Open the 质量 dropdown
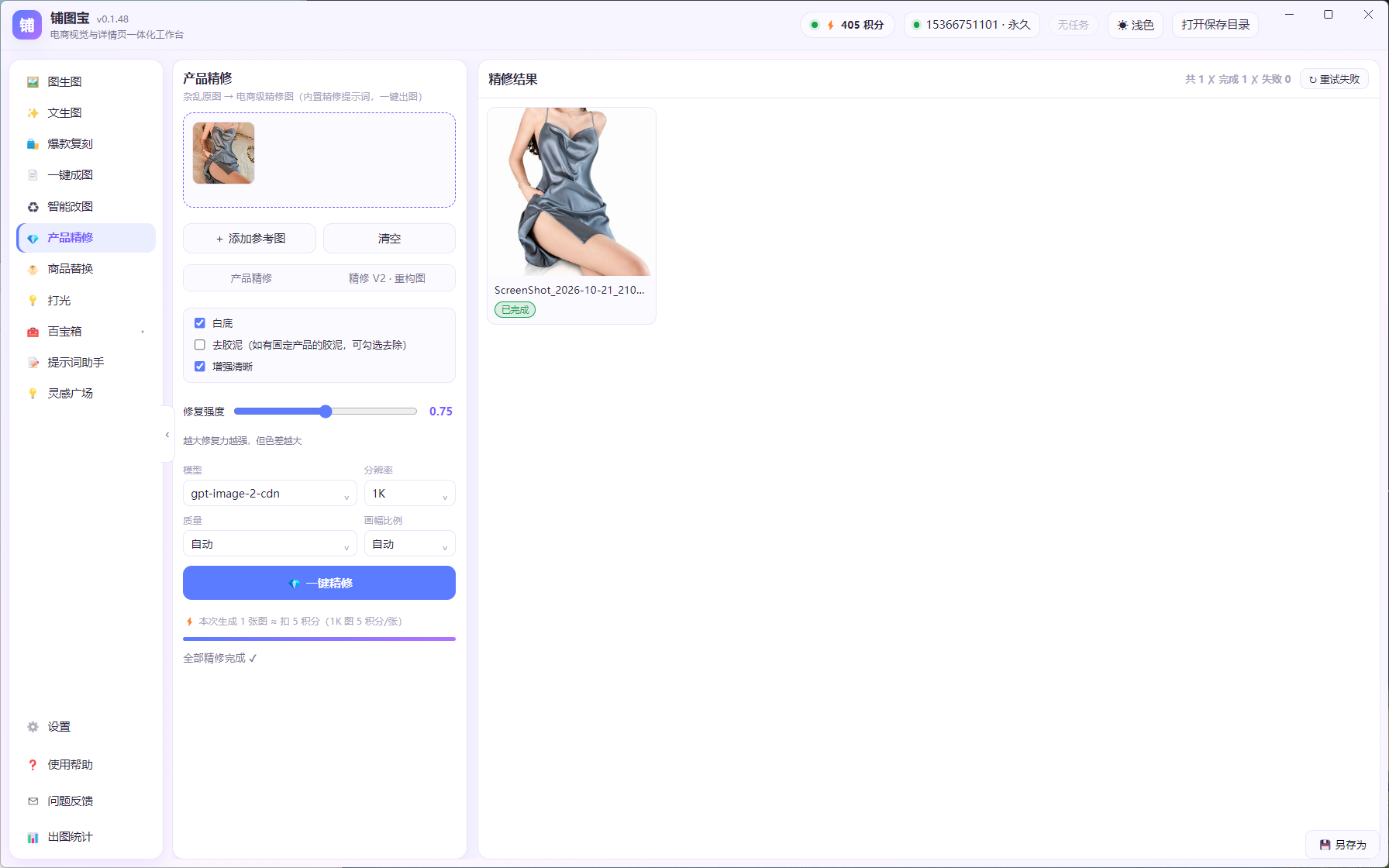The height and width of the screenshot is (868, 1389). pyautogui.click(x=270, y=544)
